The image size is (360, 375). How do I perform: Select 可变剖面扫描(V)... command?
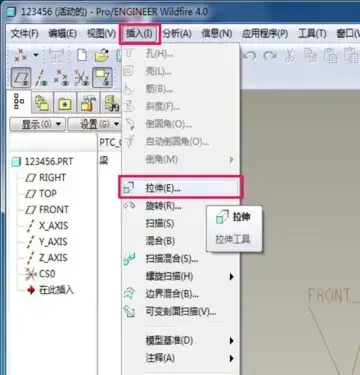[181, 312]
